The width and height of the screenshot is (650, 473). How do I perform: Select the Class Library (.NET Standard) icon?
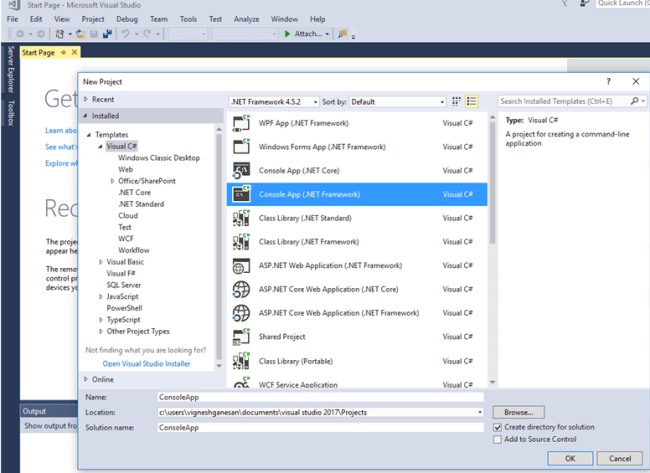(x=241, y=218)
